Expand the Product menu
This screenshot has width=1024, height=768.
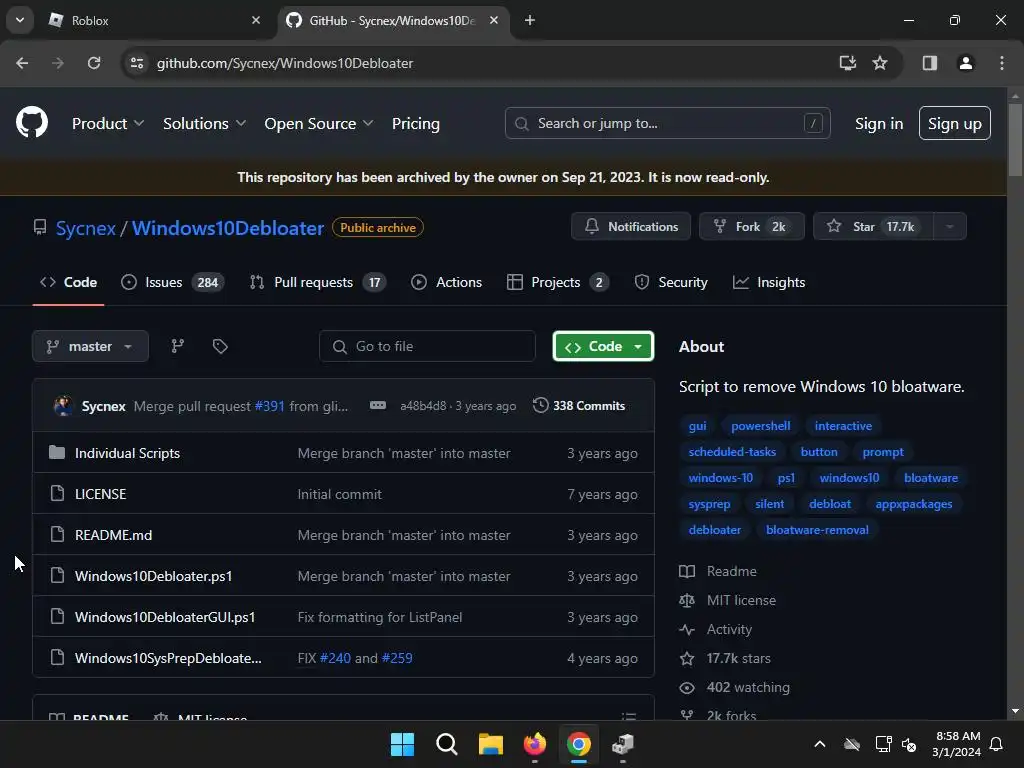coord(108,123)
